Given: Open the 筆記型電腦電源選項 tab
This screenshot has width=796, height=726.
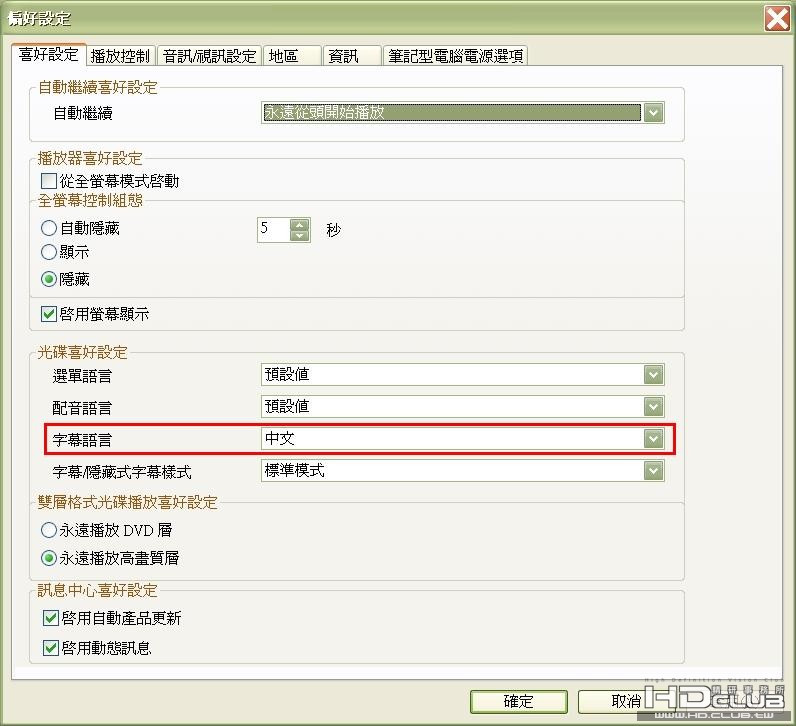Looking at the screenshot, I should click(455, 56).
